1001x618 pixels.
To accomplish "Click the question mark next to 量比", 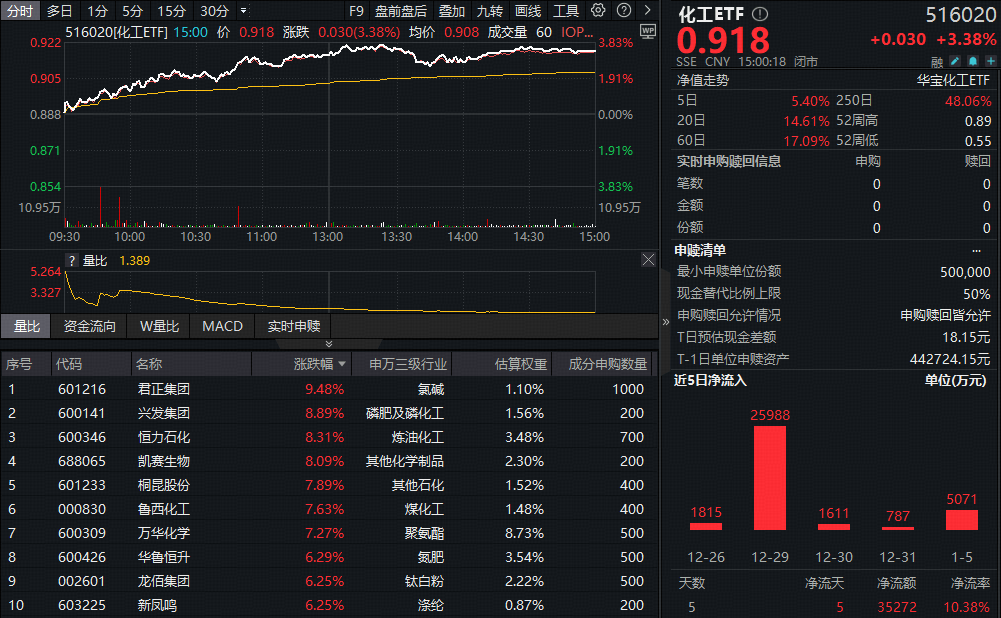I will [71, 260].
